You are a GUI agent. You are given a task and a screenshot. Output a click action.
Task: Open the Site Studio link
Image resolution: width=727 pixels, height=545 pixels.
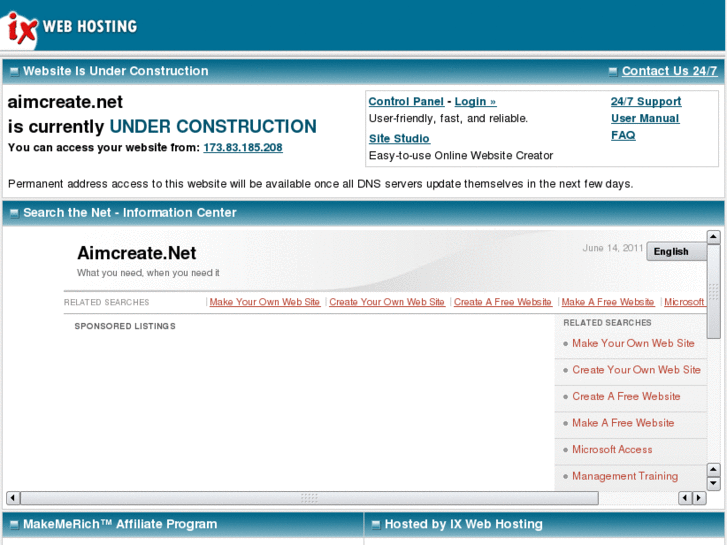tap(399, 139)
